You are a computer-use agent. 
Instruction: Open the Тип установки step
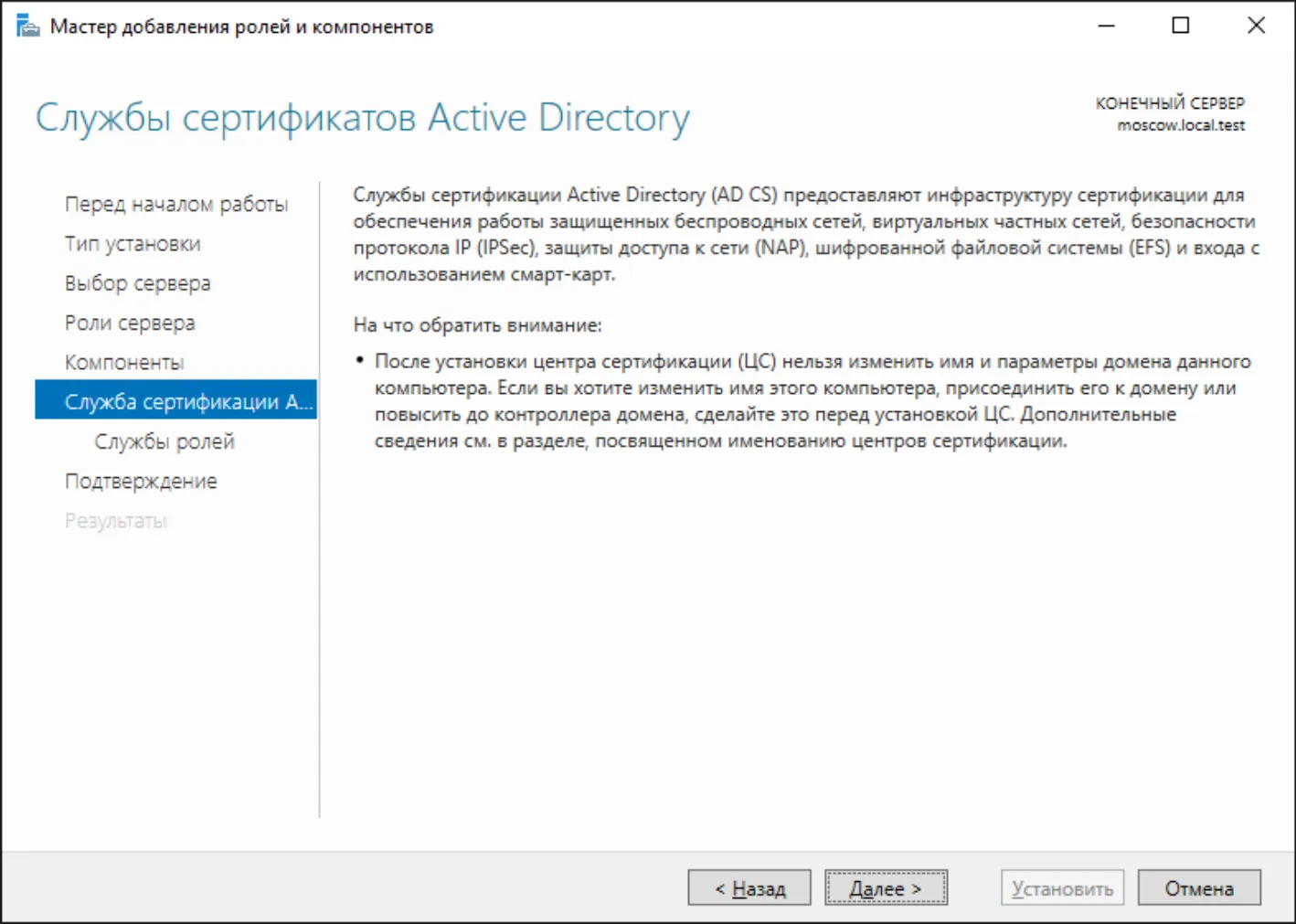click(133, 244)
